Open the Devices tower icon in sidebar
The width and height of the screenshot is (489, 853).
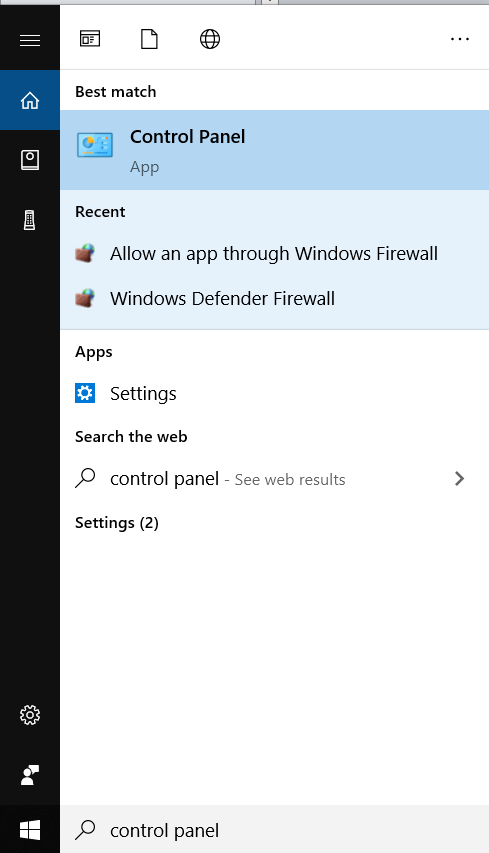[30, 220]
